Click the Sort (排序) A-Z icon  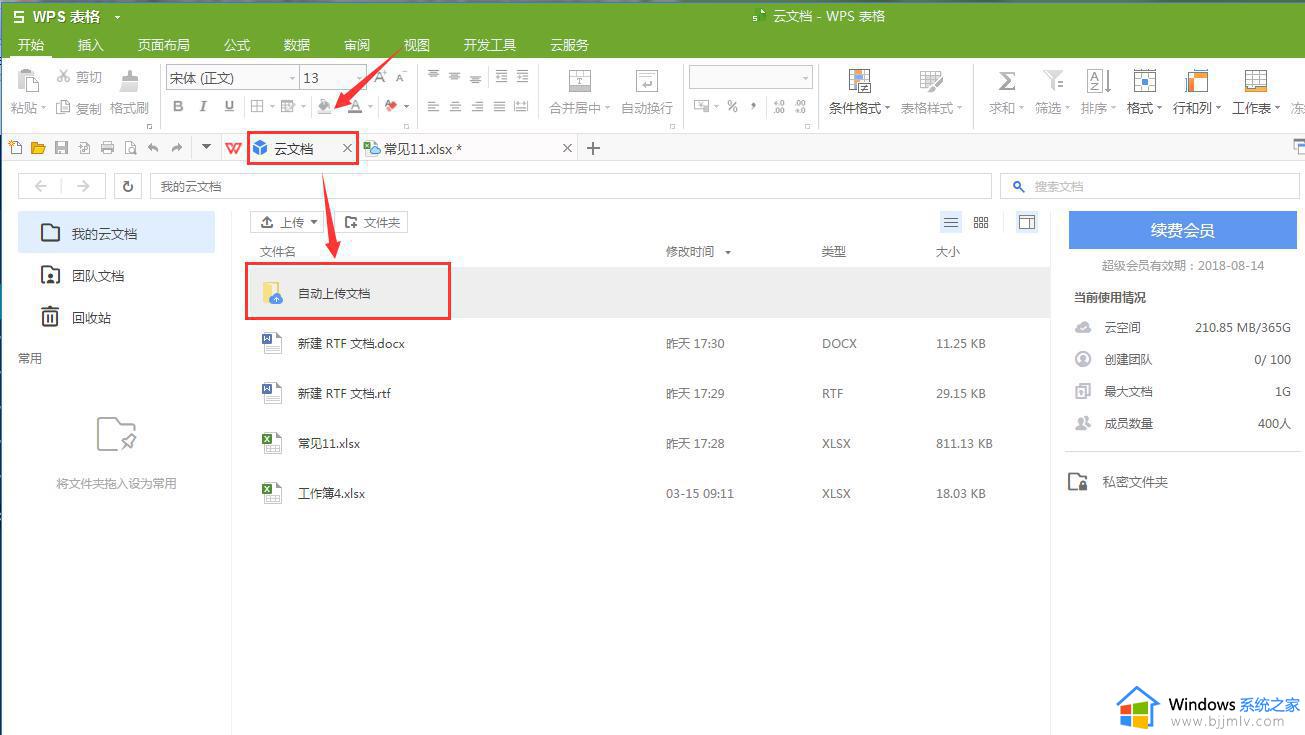[x=1099, y=81]
